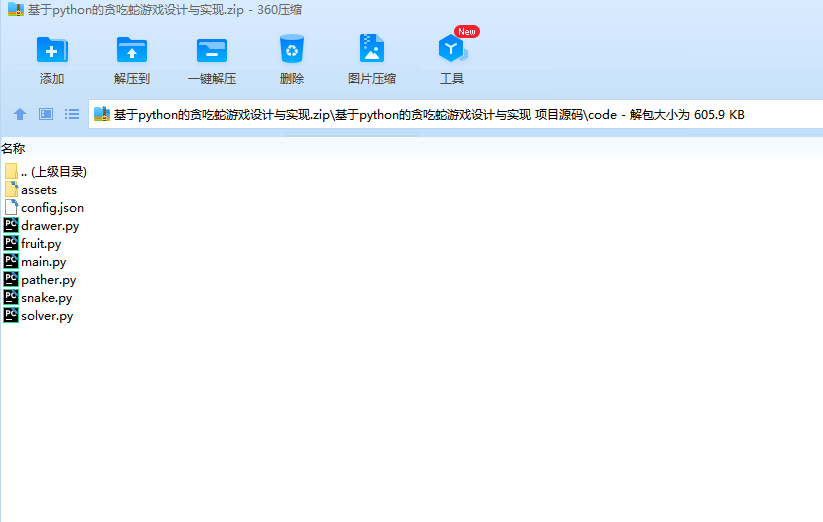Screen dimensions: 823x522
Task: Click the PyCharm icon of solver.py
Action: pos(11,315)
